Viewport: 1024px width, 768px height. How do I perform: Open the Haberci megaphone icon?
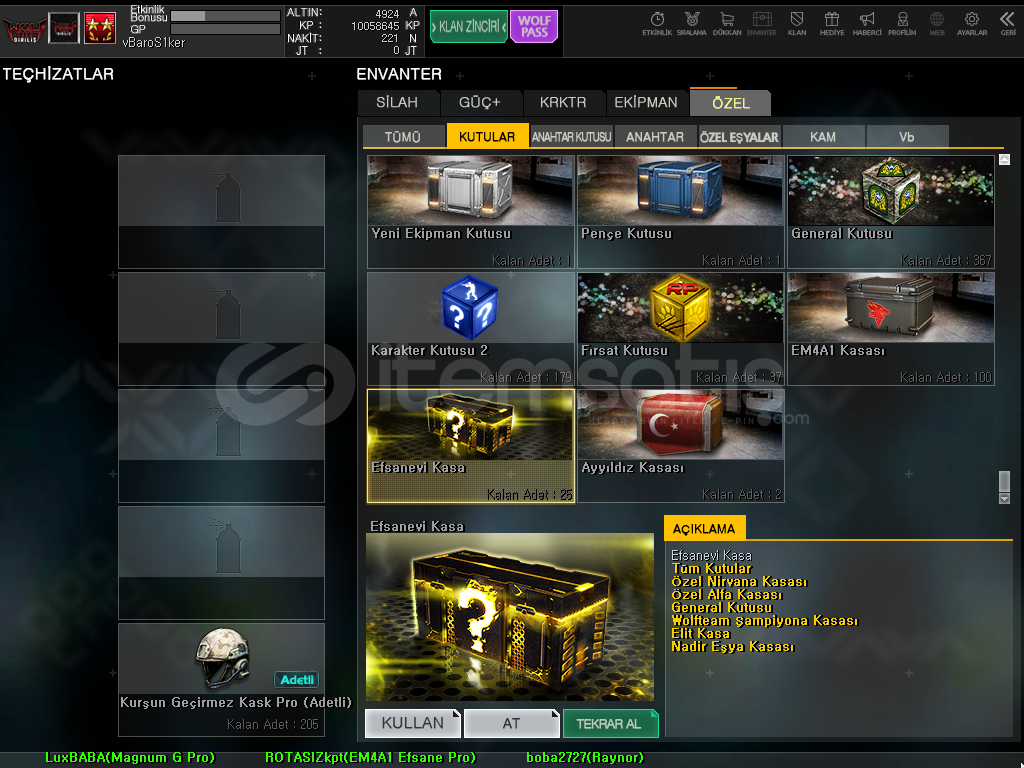[867, 24]
